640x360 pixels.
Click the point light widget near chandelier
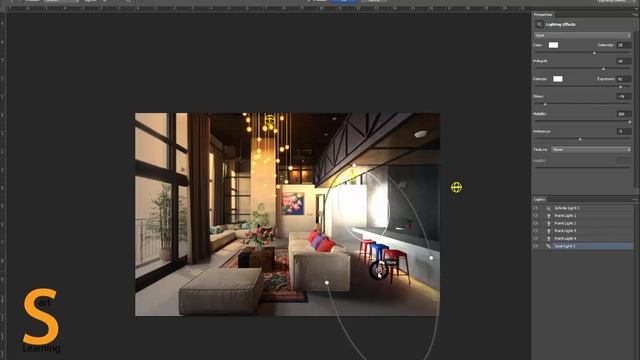[x=269, y=120]
